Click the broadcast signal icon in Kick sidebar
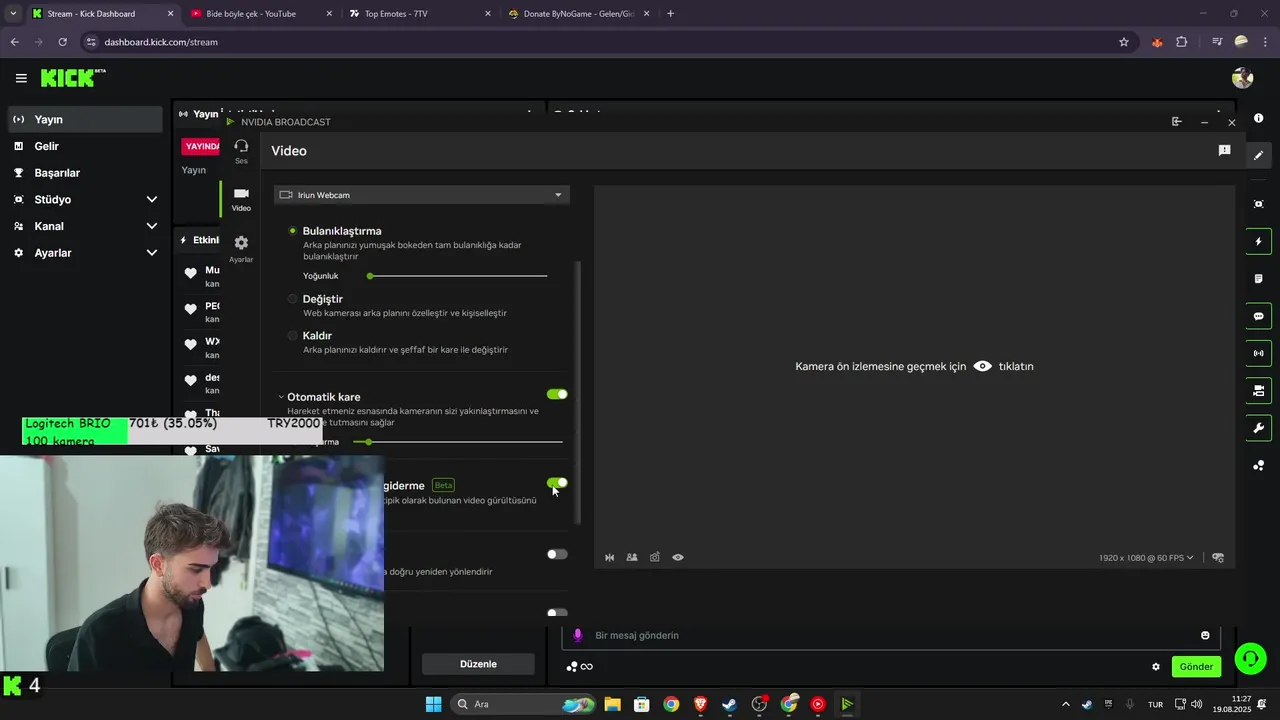This screenshot has width=1280, height=720. click(1258, 353)
